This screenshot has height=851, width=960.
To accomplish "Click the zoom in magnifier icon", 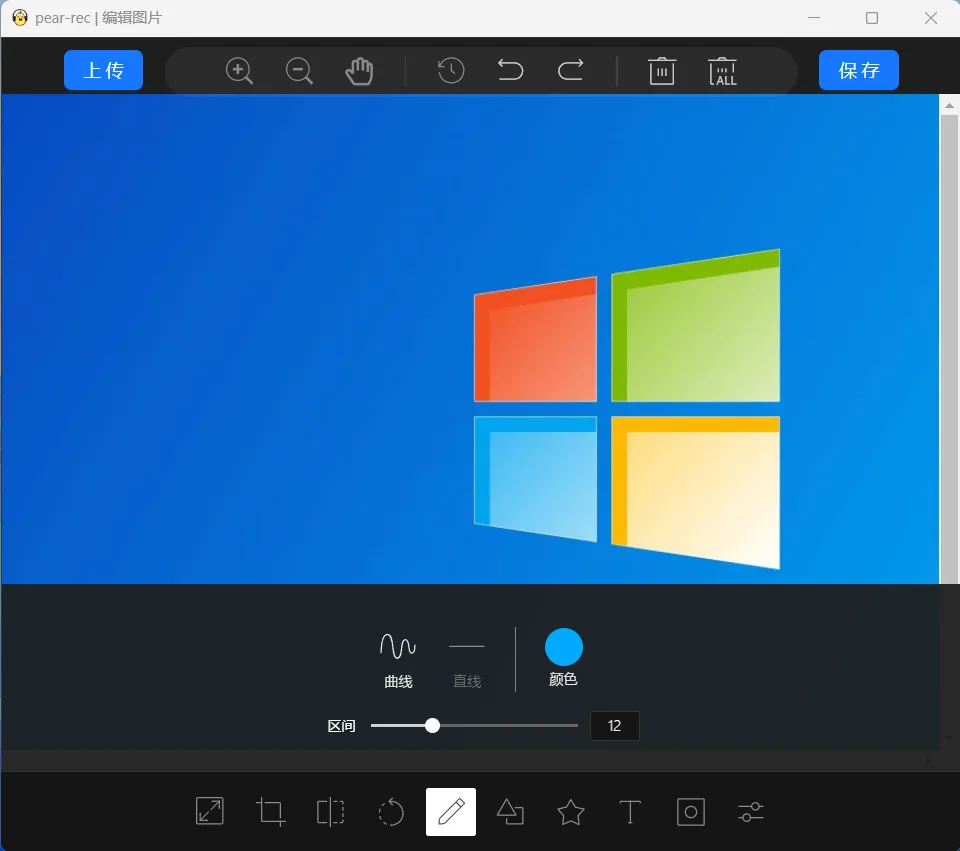I will (239, 70).
